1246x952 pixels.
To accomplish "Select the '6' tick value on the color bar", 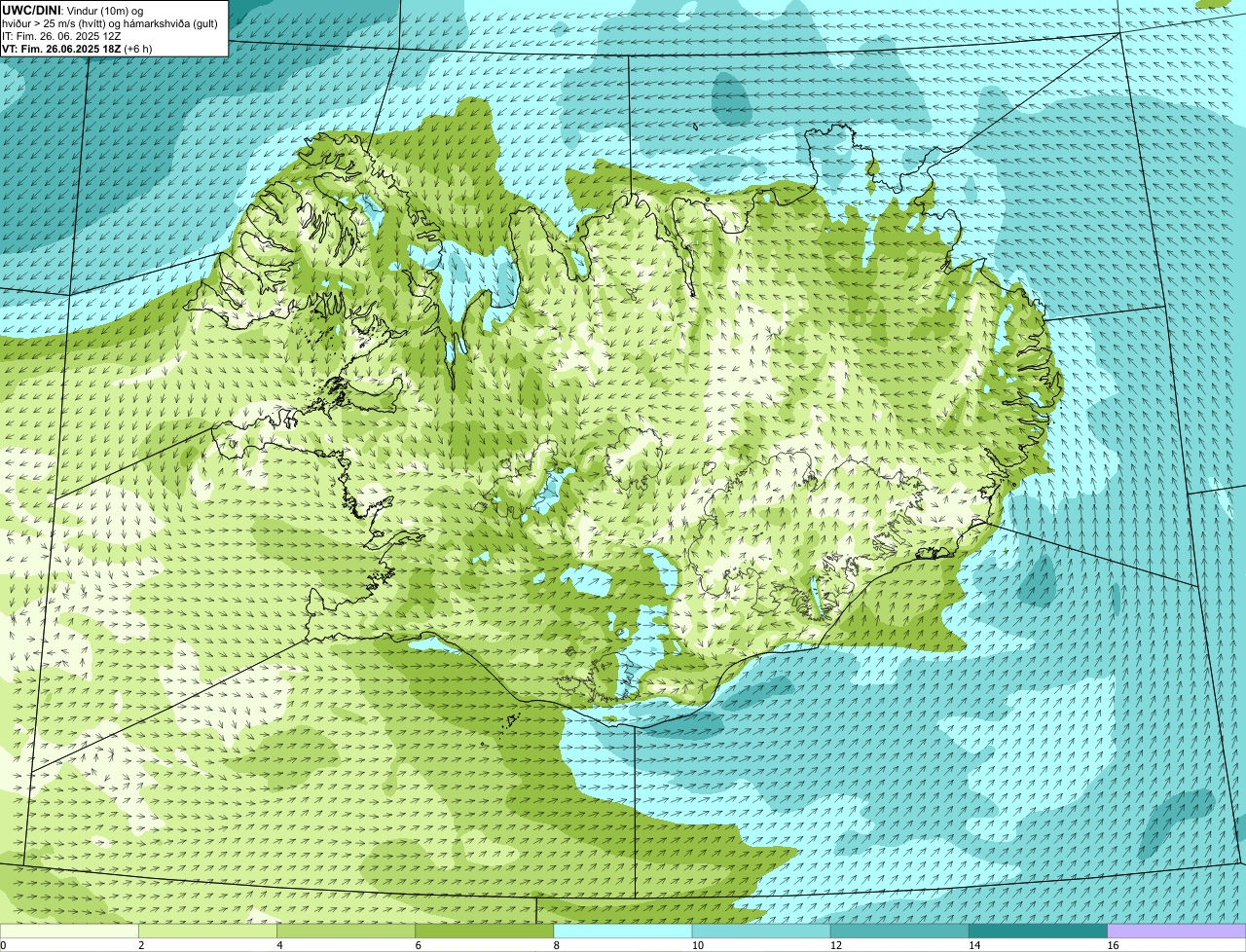I will tap(419, 945).
